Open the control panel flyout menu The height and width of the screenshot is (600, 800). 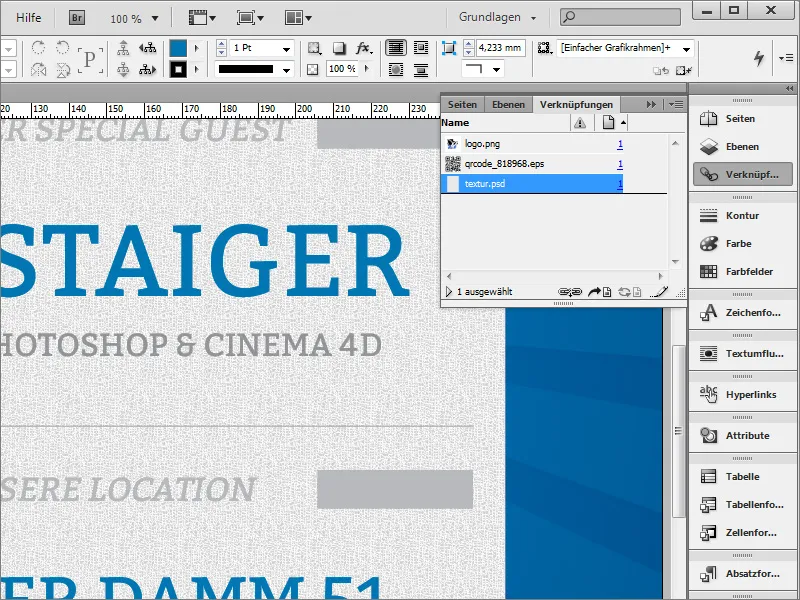pyautogui.click(x=786, y=58)
